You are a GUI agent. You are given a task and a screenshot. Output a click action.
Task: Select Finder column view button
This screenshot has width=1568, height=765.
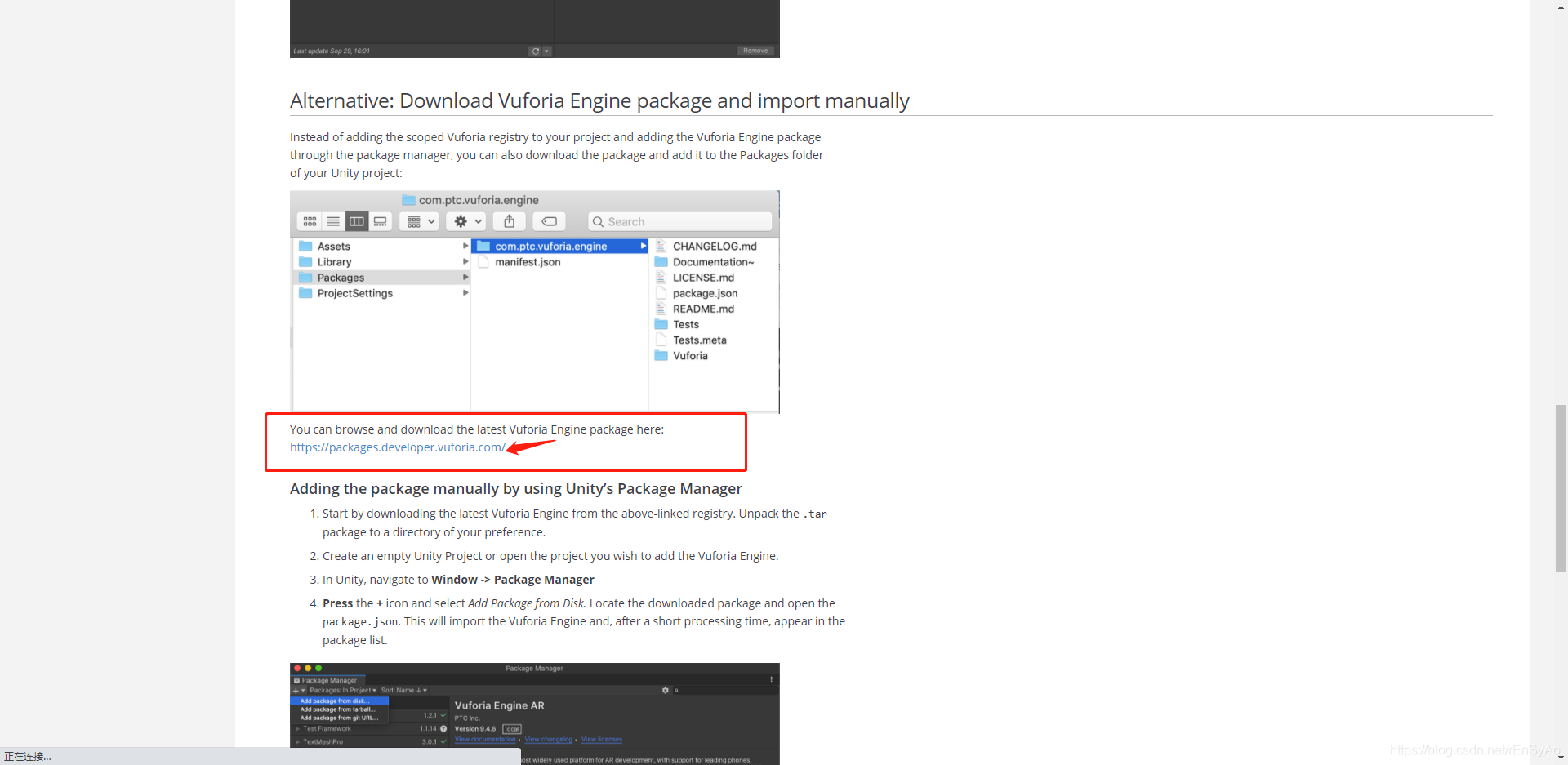click(x=357, y=221)
